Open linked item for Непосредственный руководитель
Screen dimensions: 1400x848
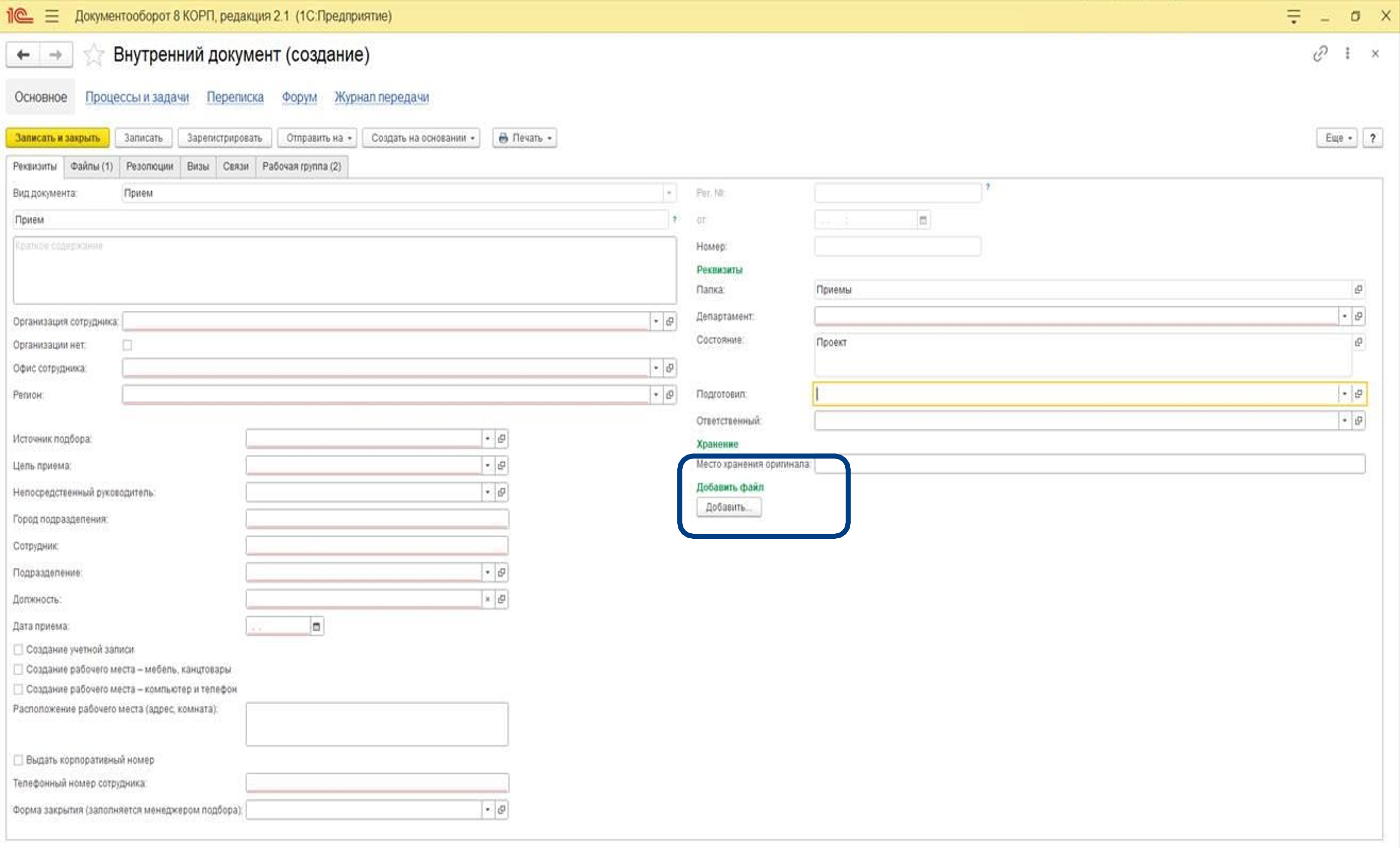point(501,492)
